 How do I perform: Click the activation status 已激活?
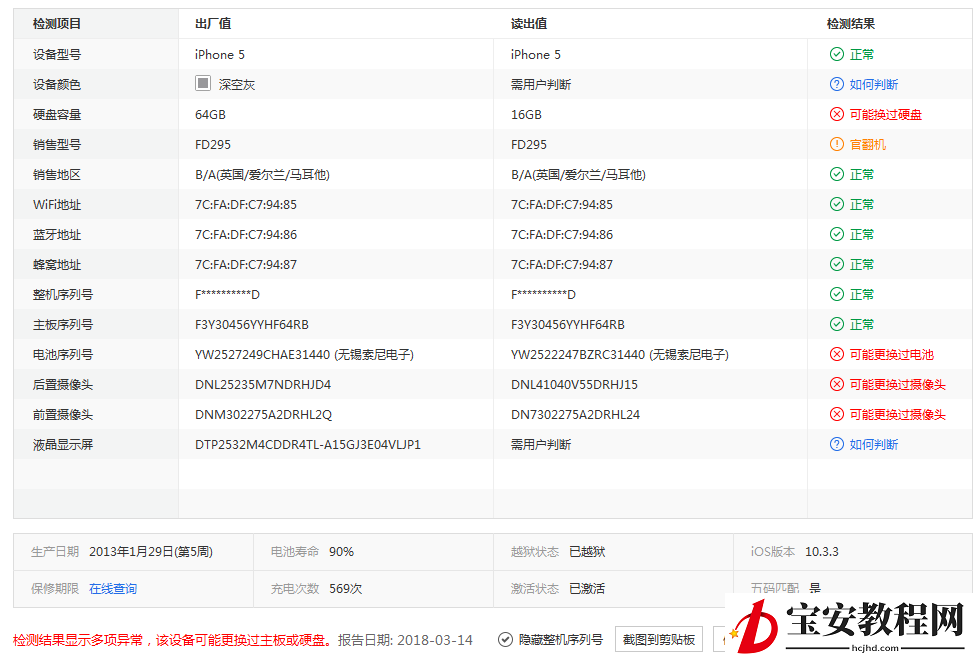tap(587, 588)
